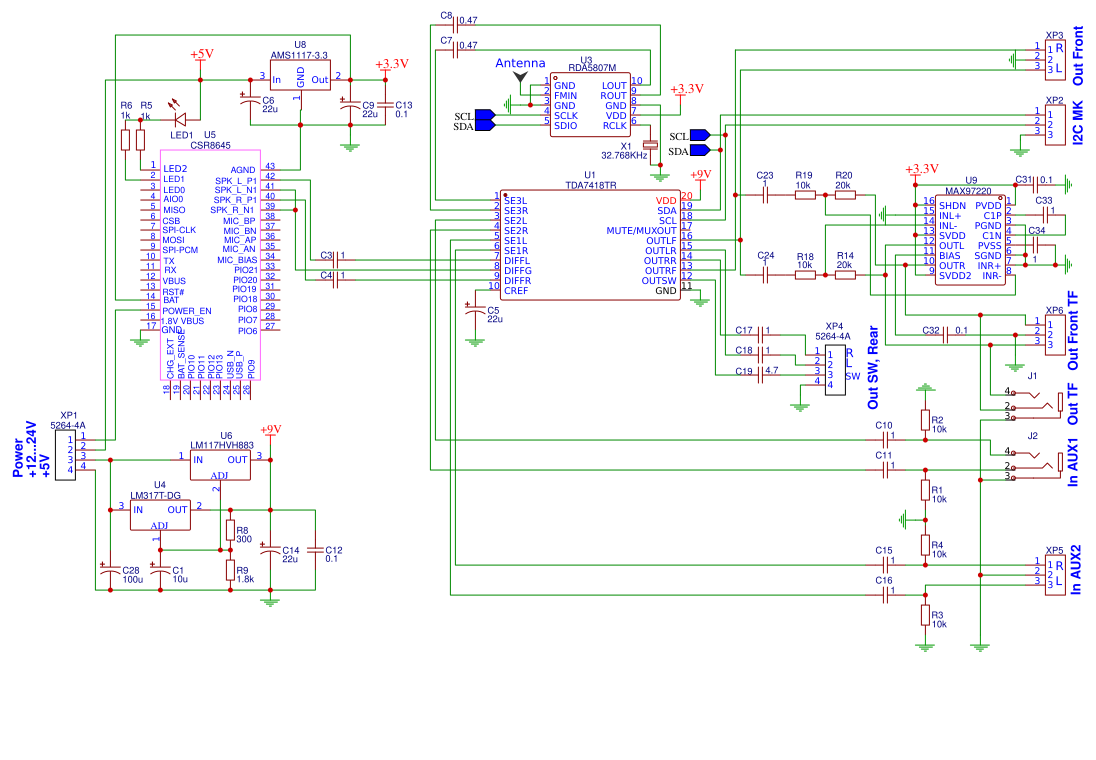Click capacitor C16 symbol

click(x=885, y=595)
